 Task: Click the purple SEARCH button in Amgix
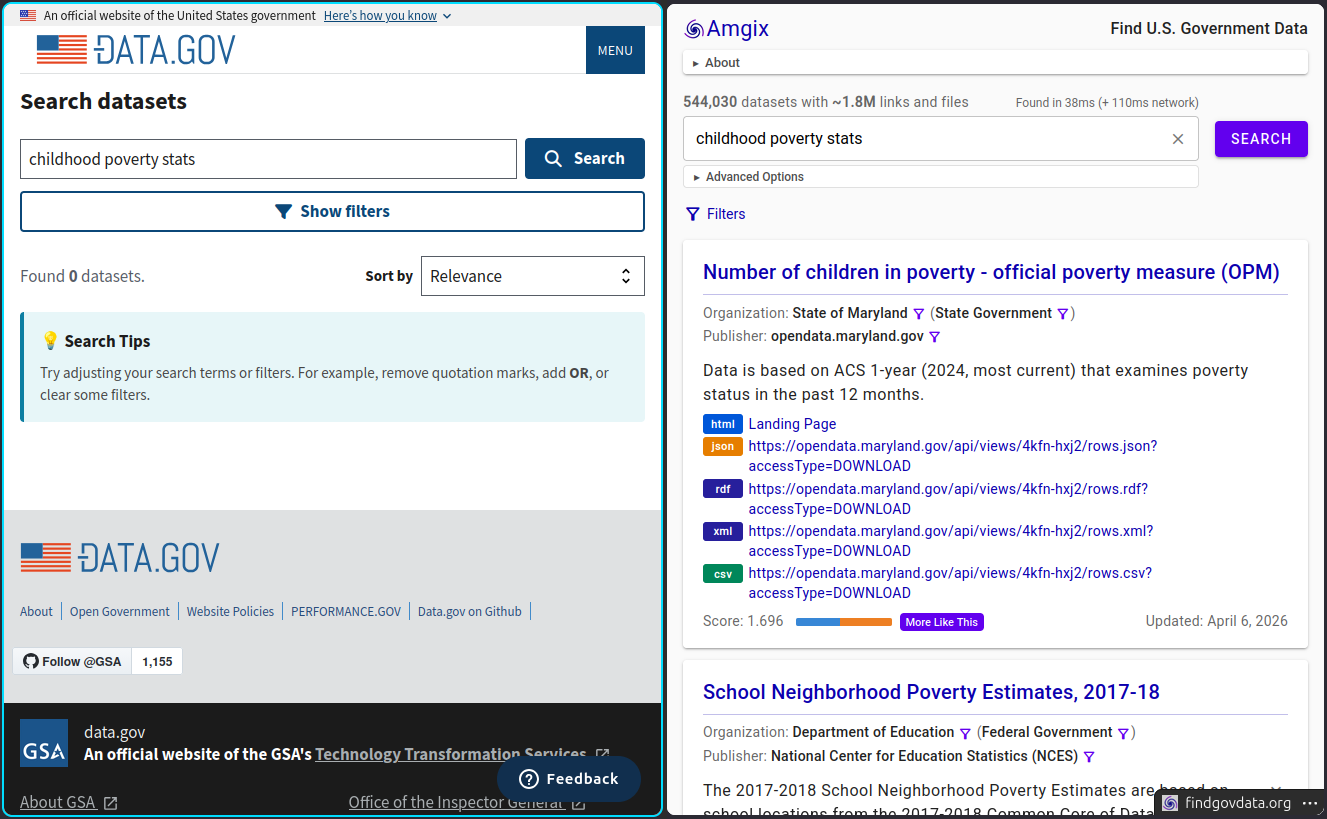pos(1261,139)
